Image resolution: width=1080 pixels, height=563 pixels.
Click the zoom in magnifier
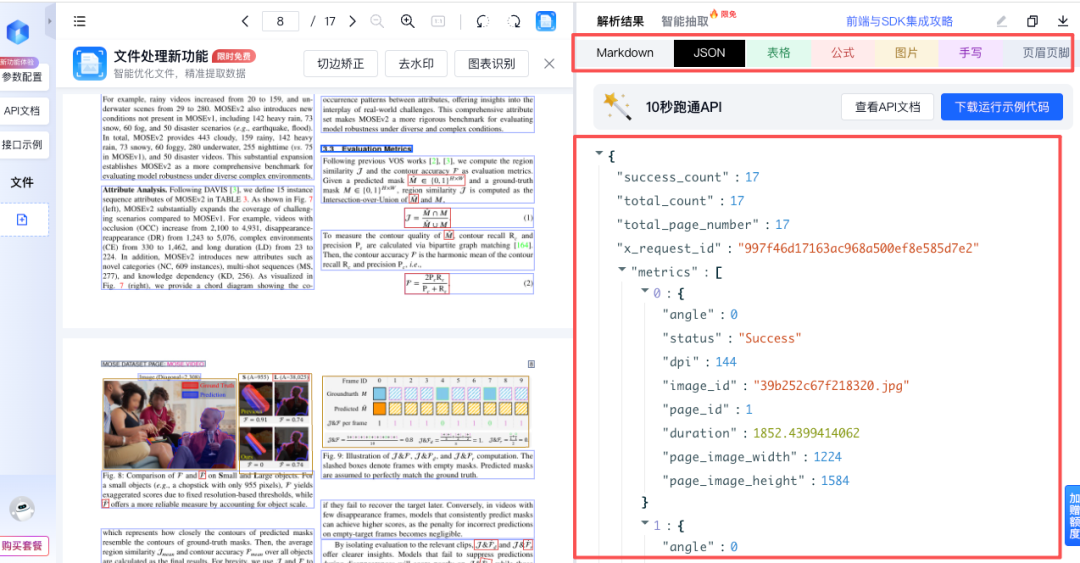pyautogui.click(x=408, y=21)
